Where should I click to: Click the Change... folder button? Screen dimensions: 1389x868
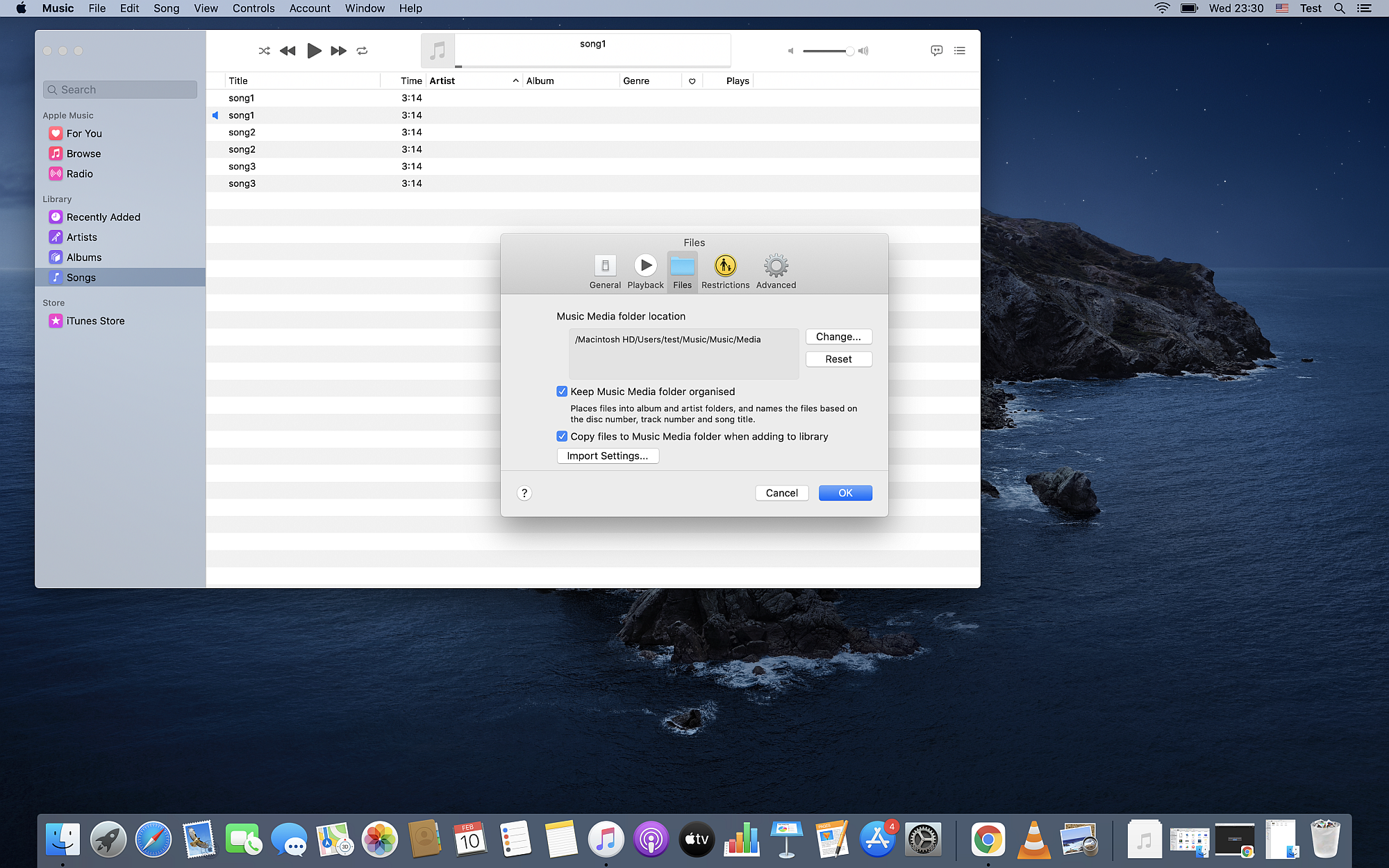tap(838, 337)
